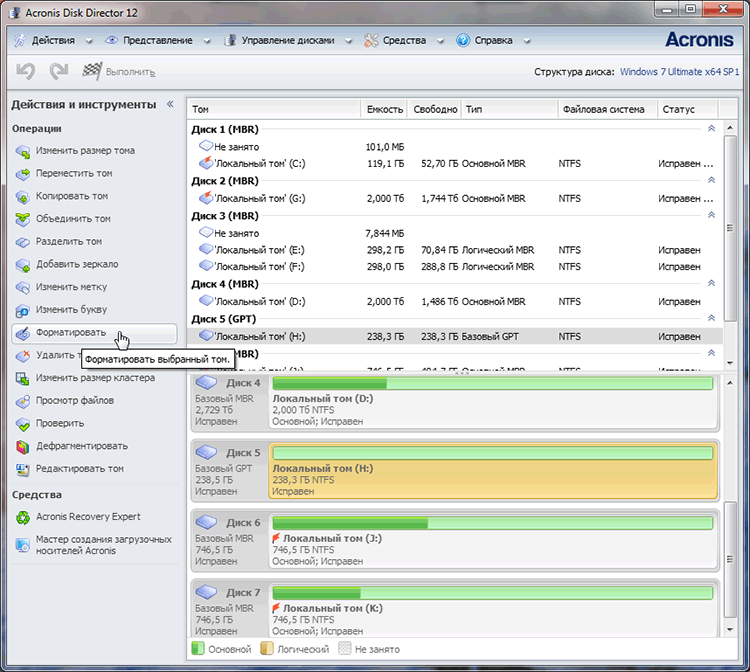The width and height of the screenshot is (750, 672).
Task: Click the Defragment icon
Action: pyautogui.click(x=22, y=446)
